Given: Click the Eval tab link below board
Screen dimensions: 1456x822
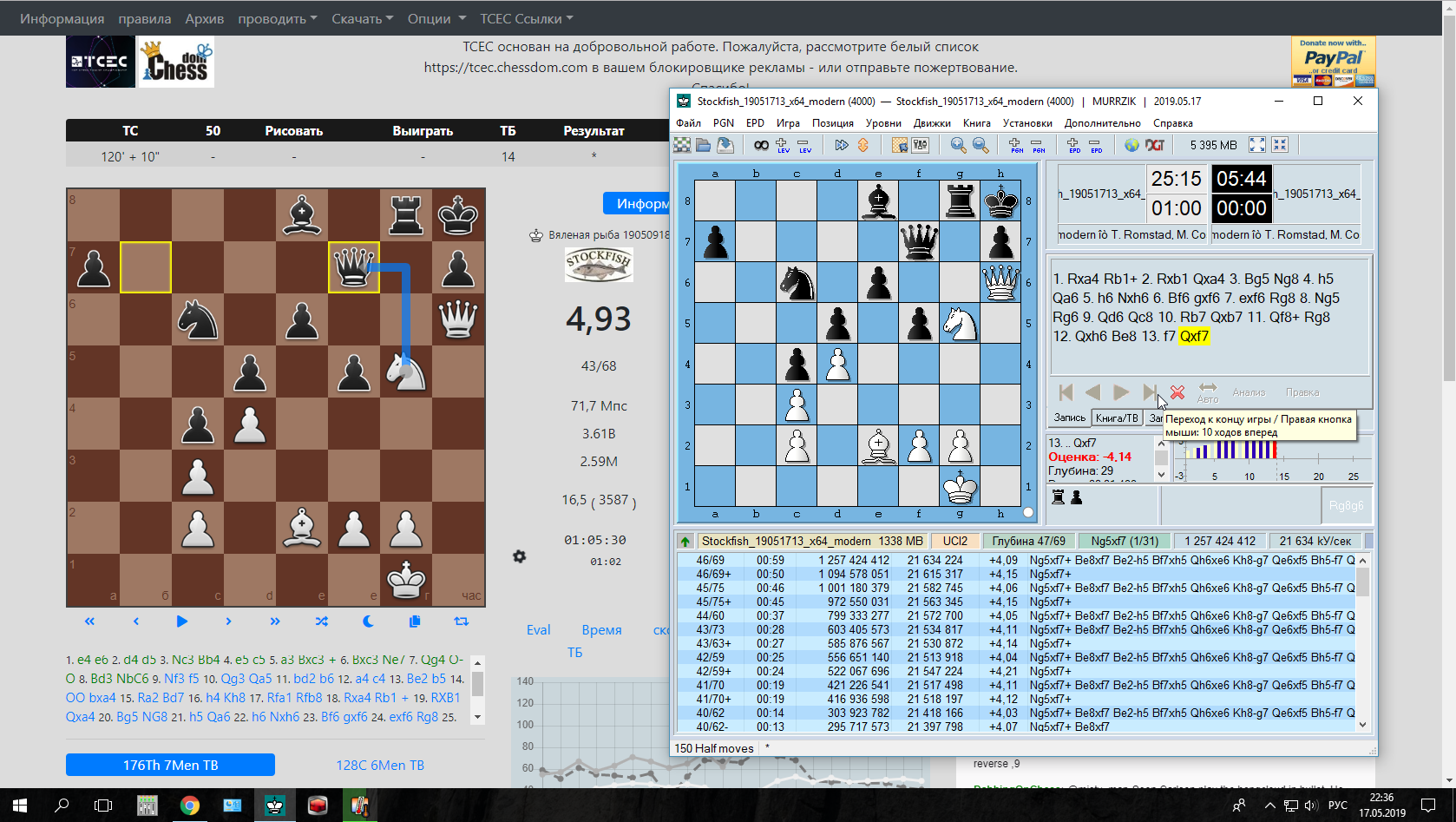Looking at the screenshot, I should pyautogui.click(x=538, y=630).
